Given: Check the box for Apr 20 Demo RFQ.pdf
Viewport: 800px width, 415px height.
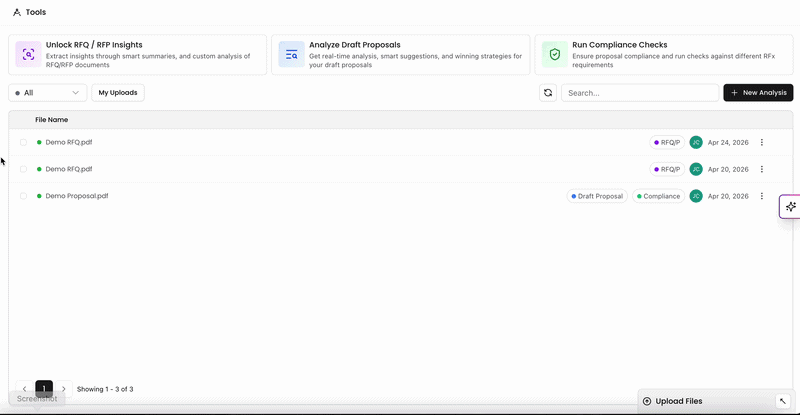Looking at the screenshot, I should pyautogui.click(x=23, y=169).
